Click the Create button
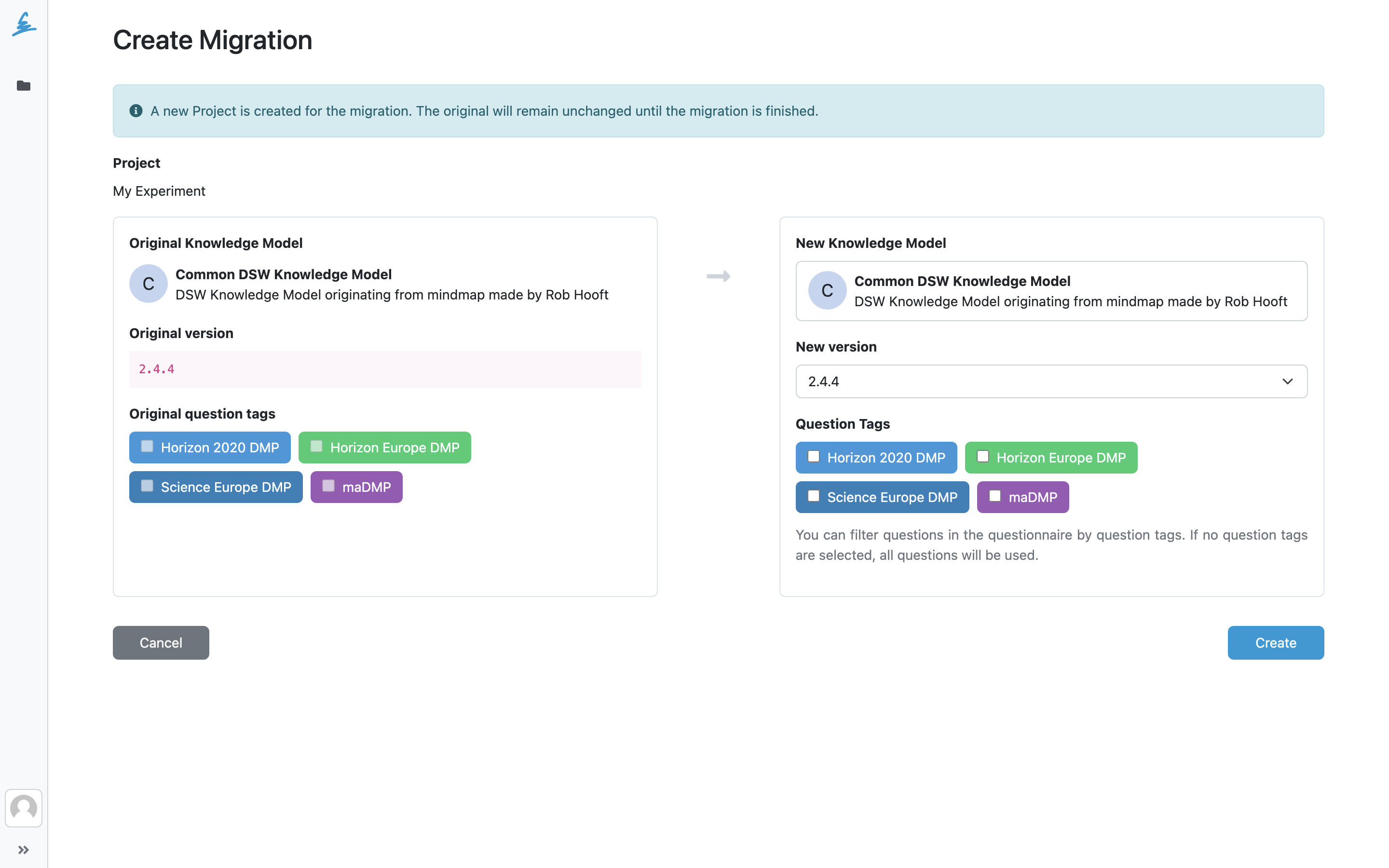The width and height of the screenshot is (1389, 868). [1275, 642]
